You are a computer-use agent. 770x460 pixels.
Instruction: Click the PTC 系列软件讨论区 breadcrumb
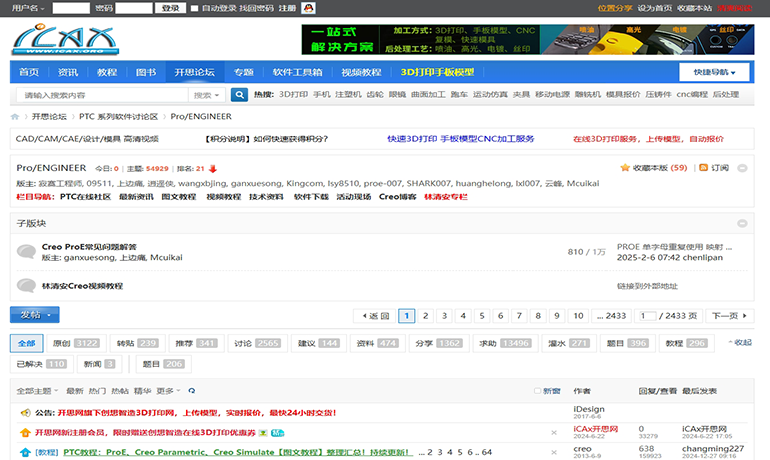(x=118, y=117)
